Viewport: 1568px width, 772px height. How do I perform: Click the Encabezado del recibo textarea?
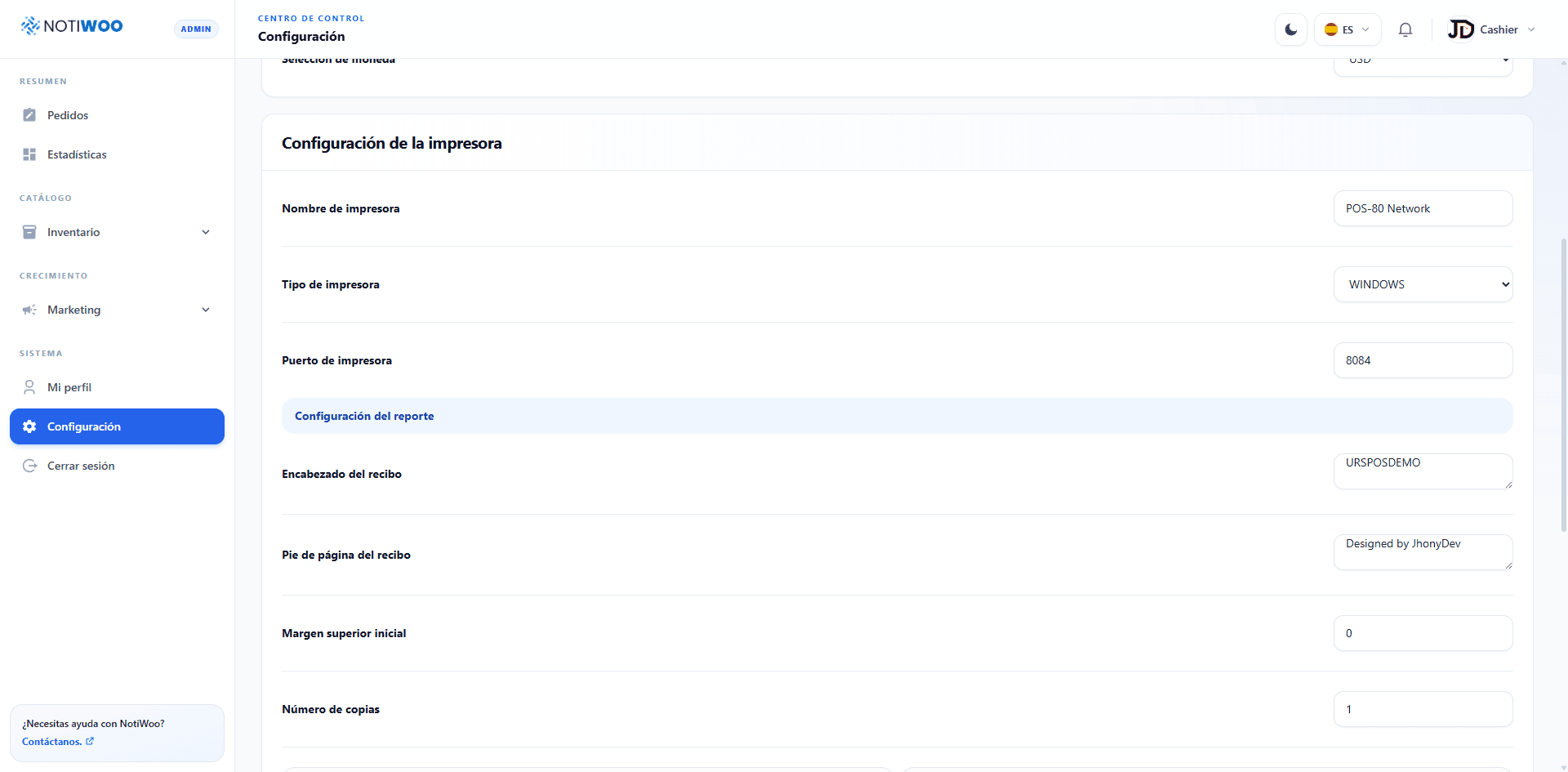(x=1423, y=471)
